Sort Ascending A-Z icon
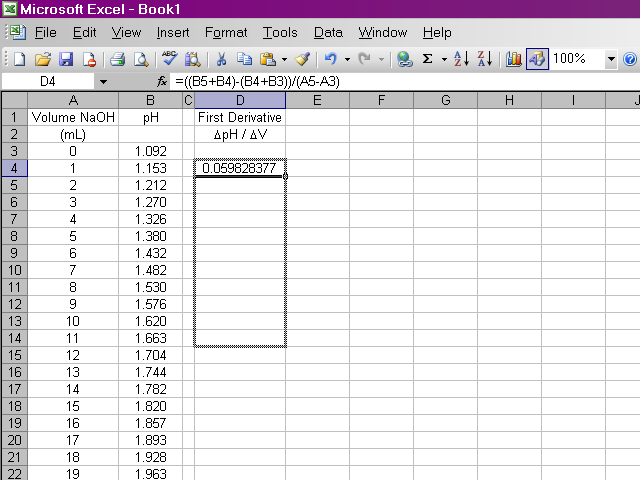 coord(462,60)
